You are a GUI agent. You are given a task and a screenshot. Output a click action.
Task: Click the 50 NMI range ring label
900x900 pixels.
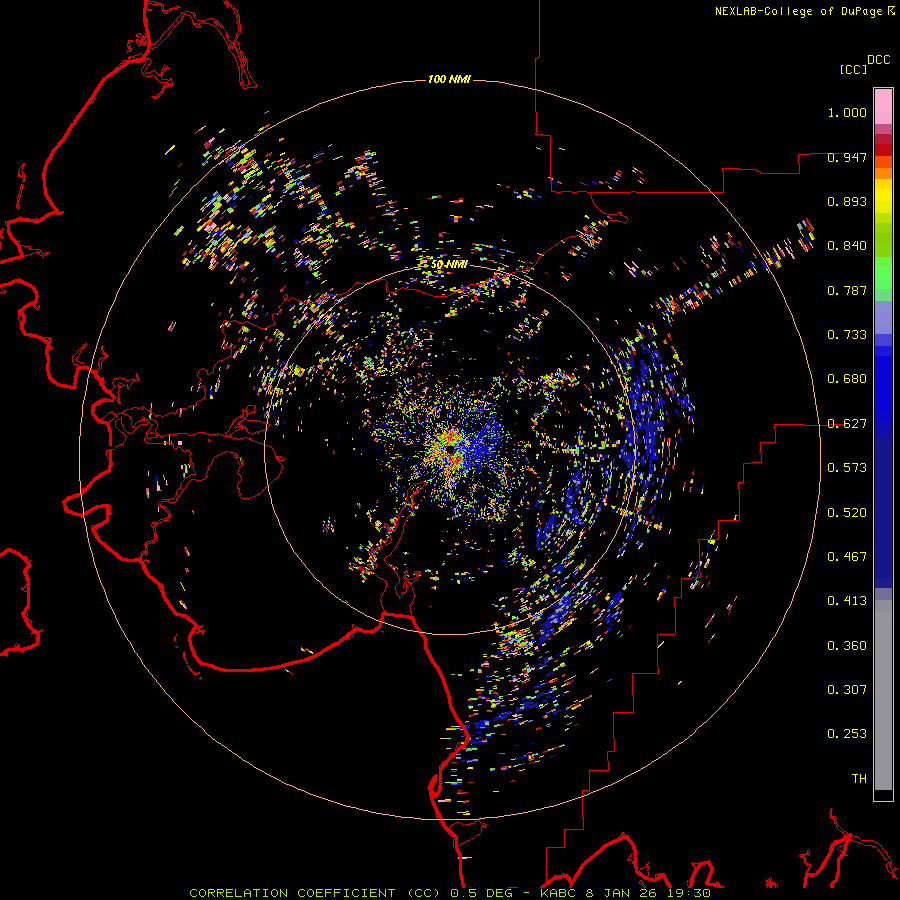[x=449, y=265]
